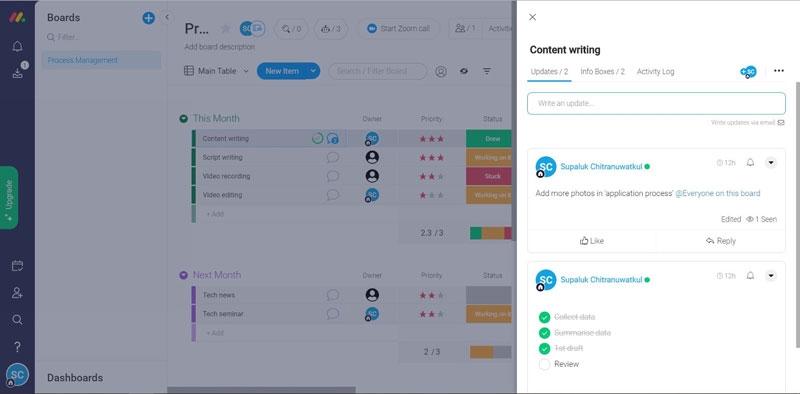Screen dimensions: 800x394
Task: Add a new board with plus icon
Action: point(148,18)
